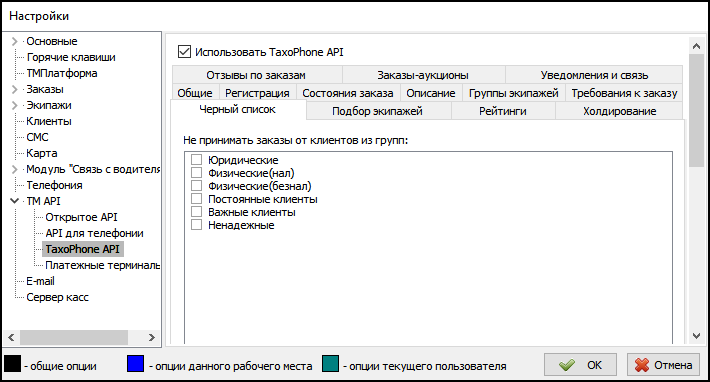The height and width of the screenshot is (382, 710).
Task: Expand the Основные tree node
Action: pyautogui.click(x=14, y=41)
